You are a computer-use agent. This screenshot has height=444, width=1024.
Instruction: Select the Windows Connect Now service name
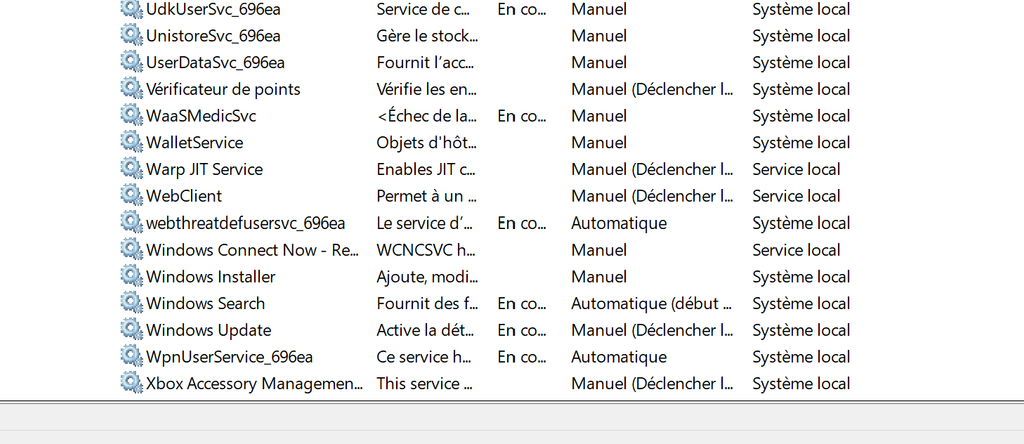click(x=253, y=250)
